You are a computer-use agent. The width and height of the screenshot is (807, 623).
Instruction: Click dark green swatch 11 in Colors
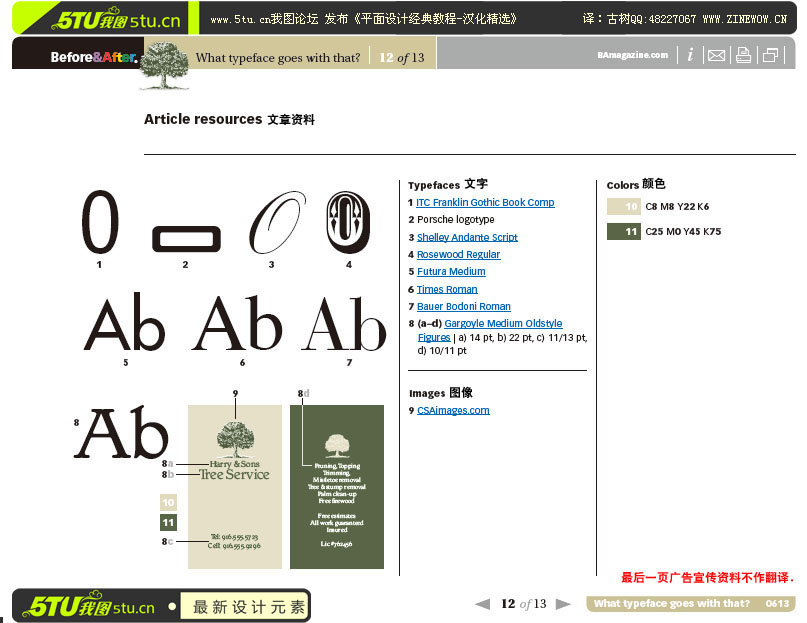pyautogui.click(x=624, y=232)
